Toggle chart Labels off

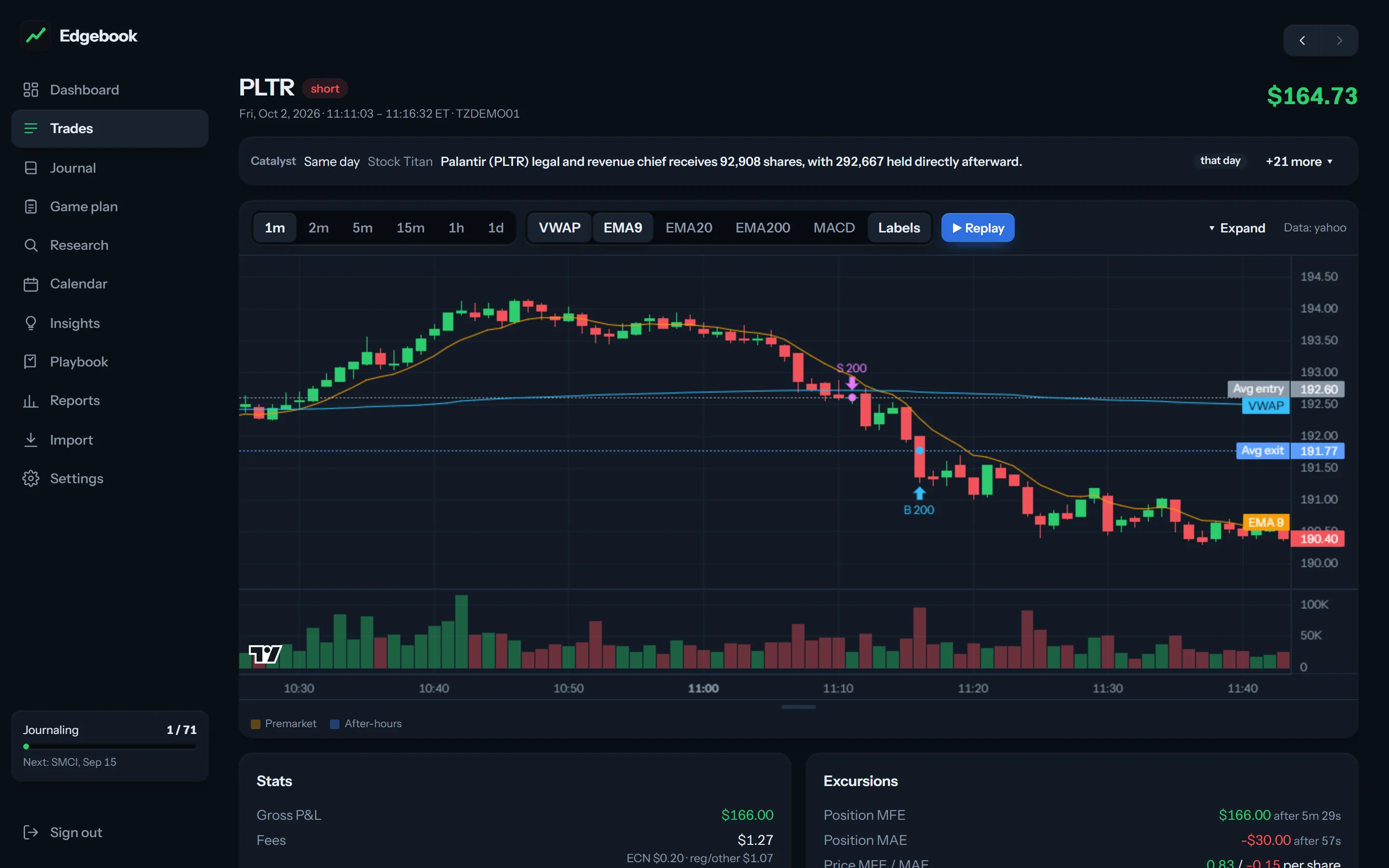[899, 228]
